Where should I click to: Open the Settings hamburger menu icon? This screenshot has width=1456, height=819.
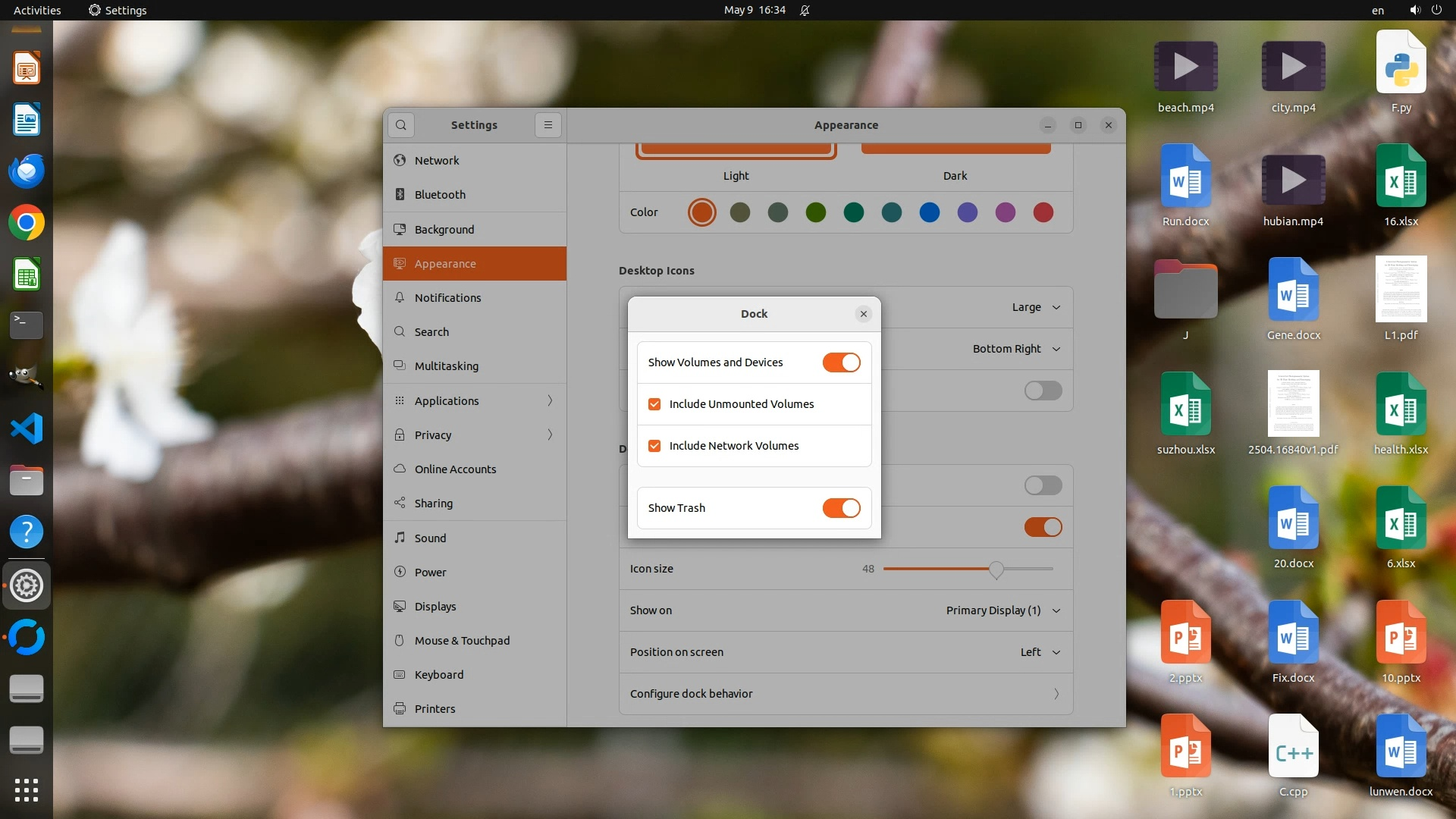tap(548, 125)
